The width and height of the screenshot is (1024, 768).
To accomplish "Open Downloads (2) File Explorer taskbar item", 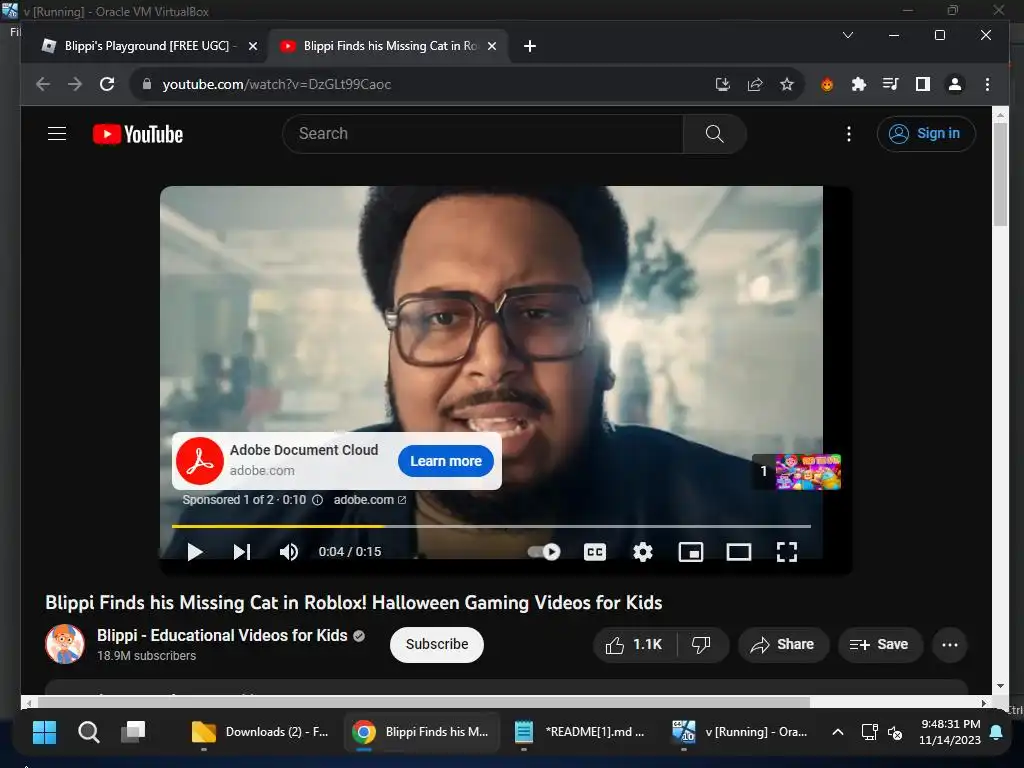I will 261,732.
